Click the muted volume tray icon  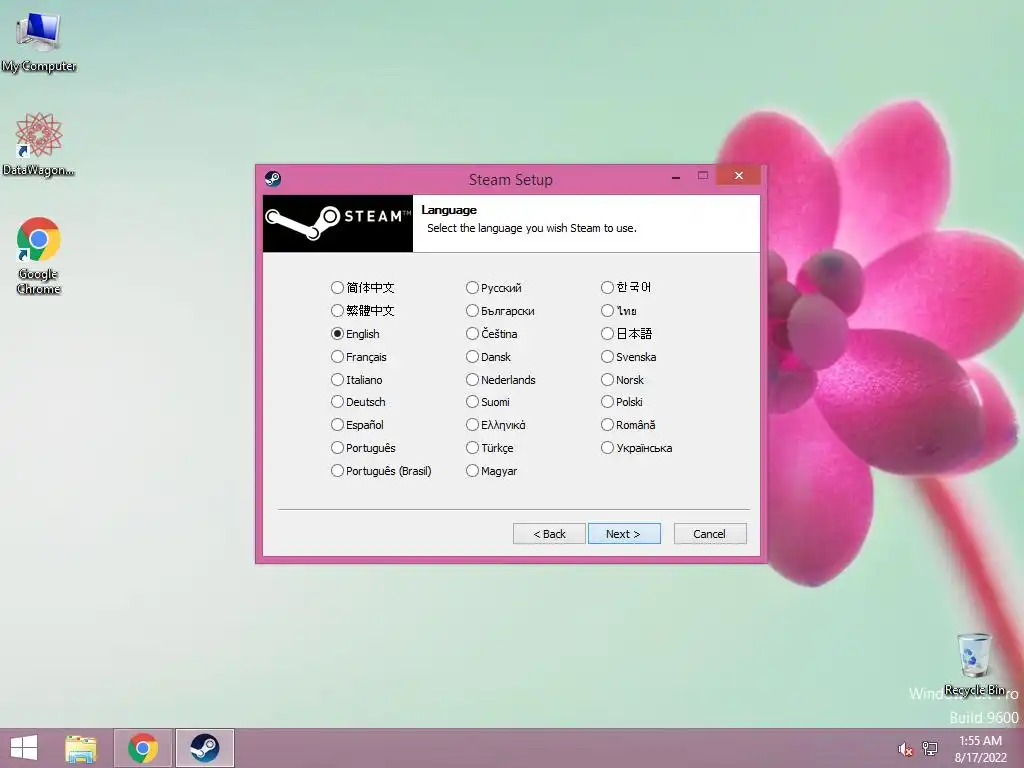click(x=905, y=749)
